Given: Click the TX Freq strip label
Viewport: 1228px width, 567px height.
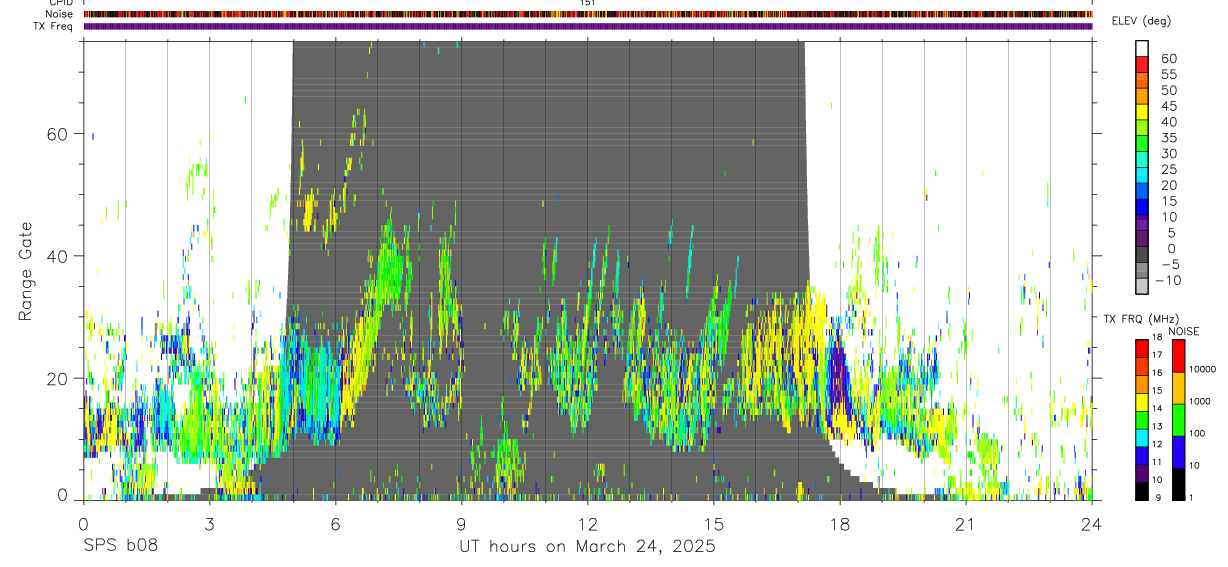Looking at the screenshot, I should (53, 26).
